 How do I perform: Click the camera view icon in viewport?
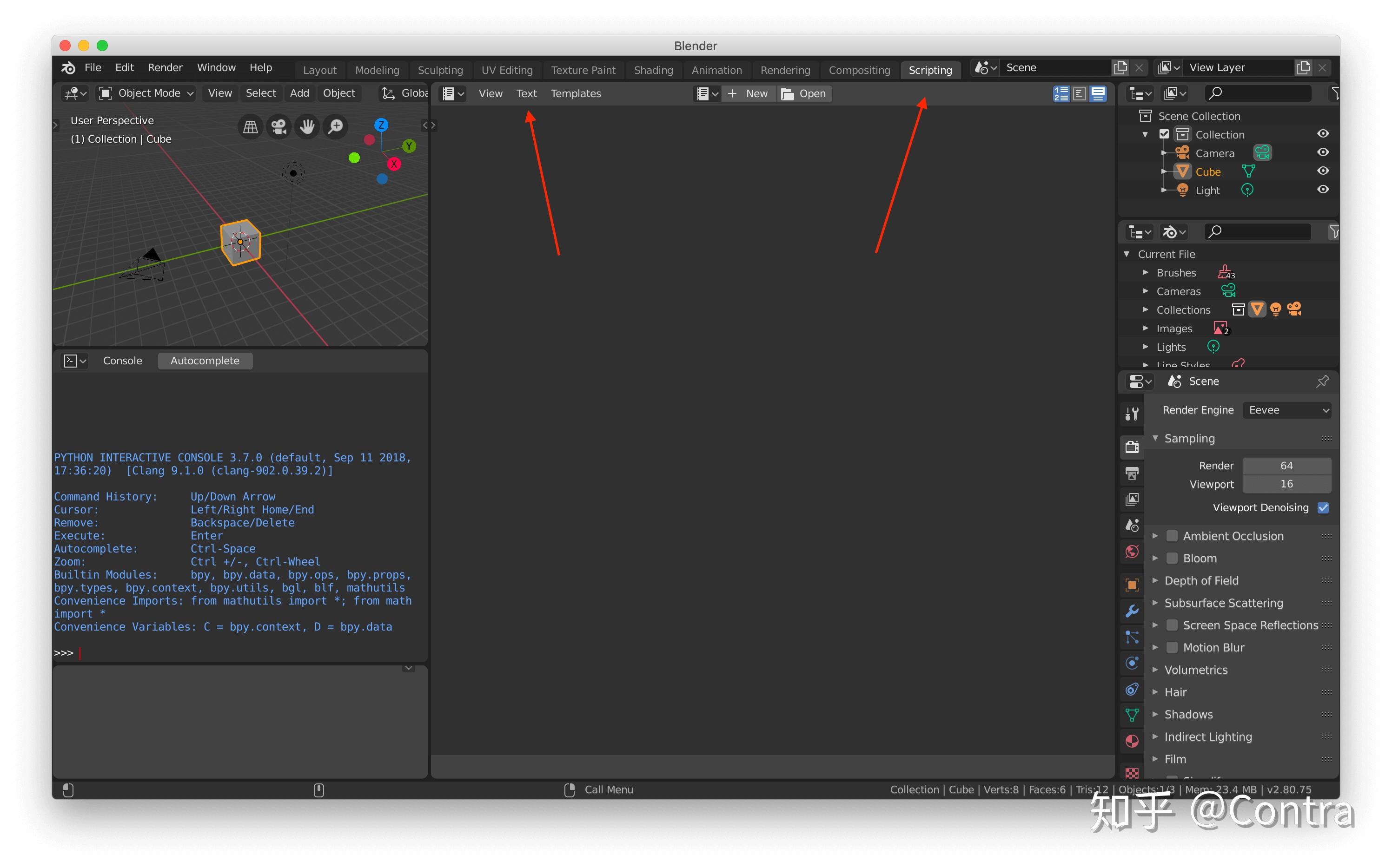tap(279, 127)
